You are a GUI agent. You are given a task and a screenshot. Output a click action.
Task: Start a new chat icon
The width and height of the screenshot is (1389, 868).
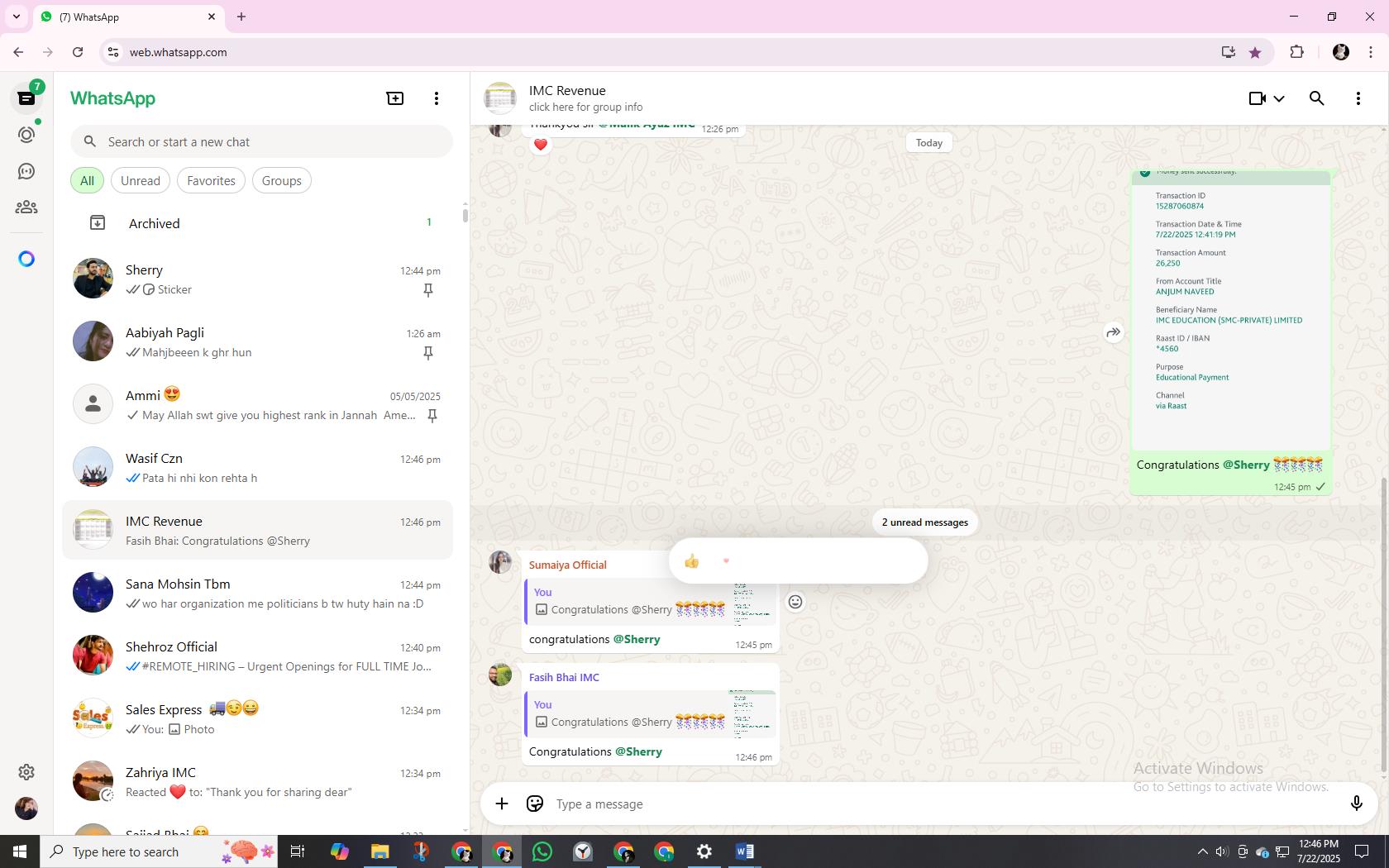tap(395, 98)
